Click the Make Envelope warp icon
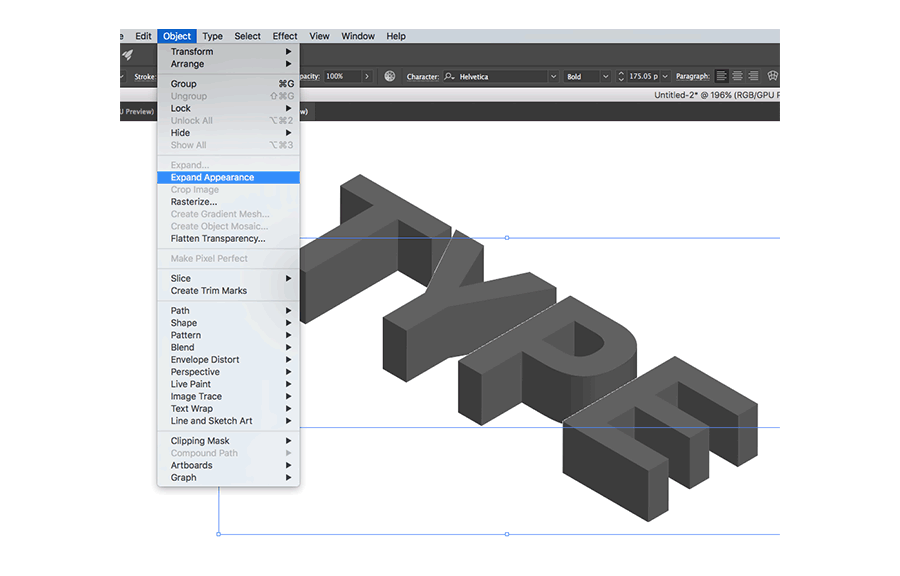 (x=773, y=76)
